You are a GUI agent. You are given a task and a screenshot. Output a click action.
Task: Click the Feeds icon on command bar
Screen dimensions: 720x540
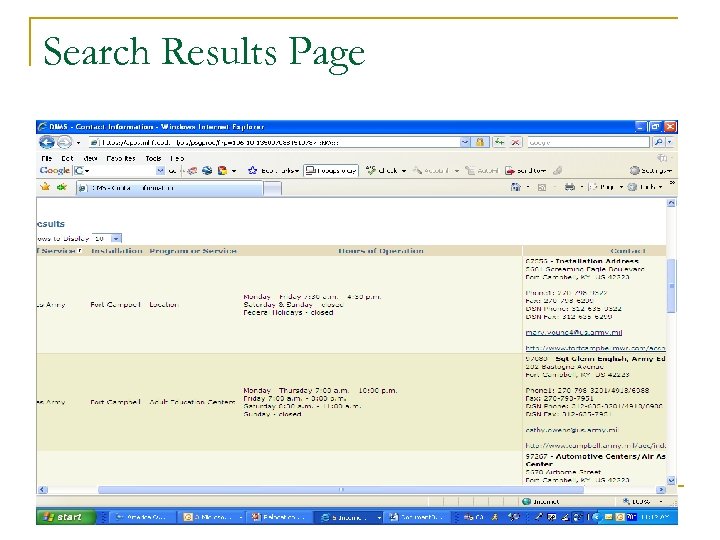542,187
